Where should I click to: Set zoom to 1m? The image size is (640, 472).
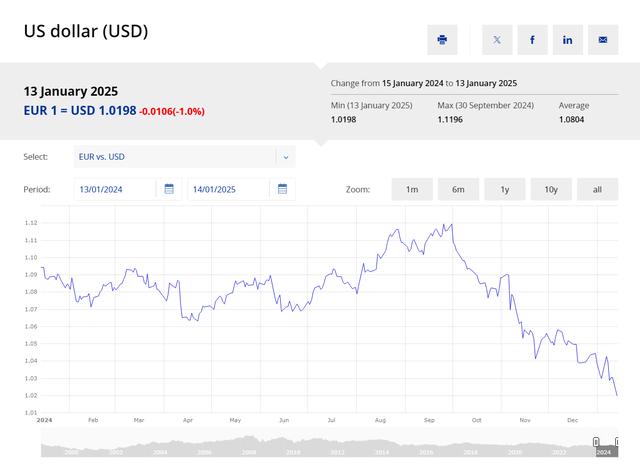point(411,189)
